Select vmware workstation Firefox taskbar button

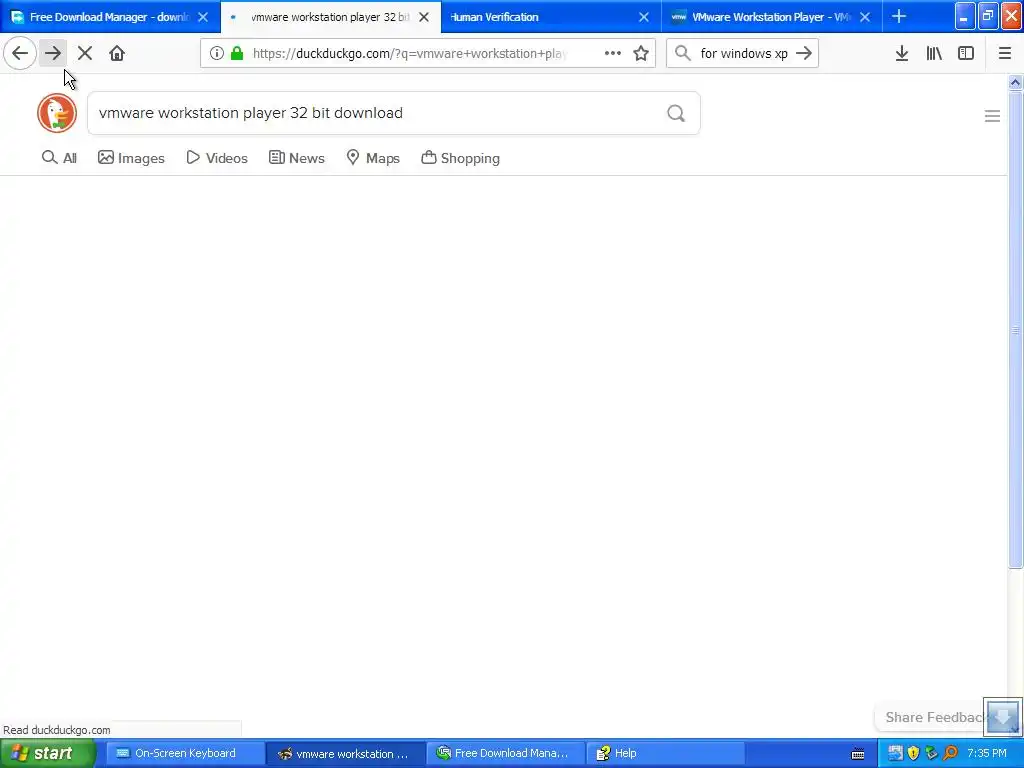tap(345, 754)
